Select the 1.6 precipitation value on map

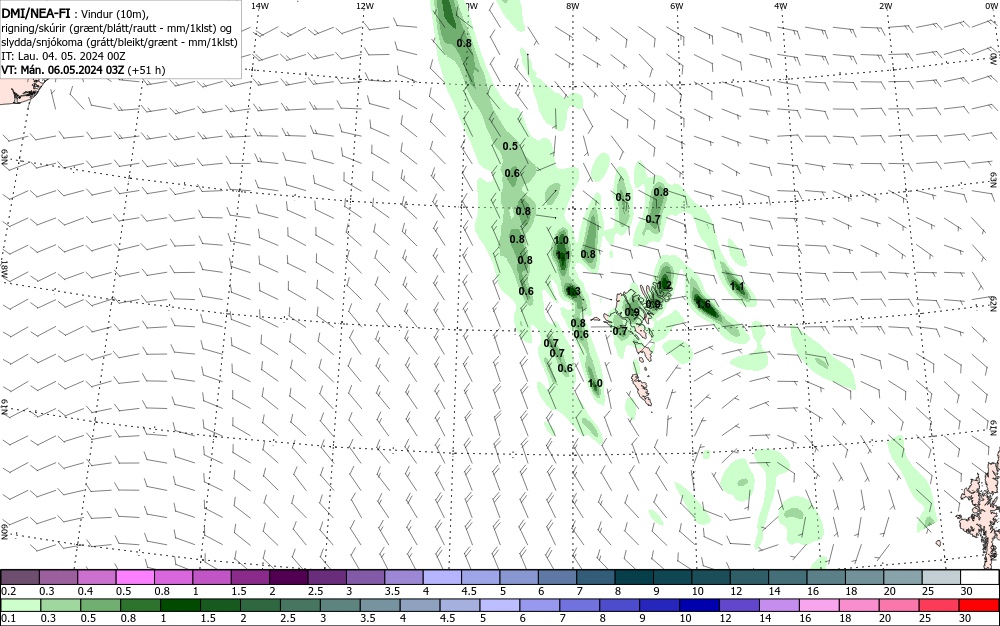[703, 304]
